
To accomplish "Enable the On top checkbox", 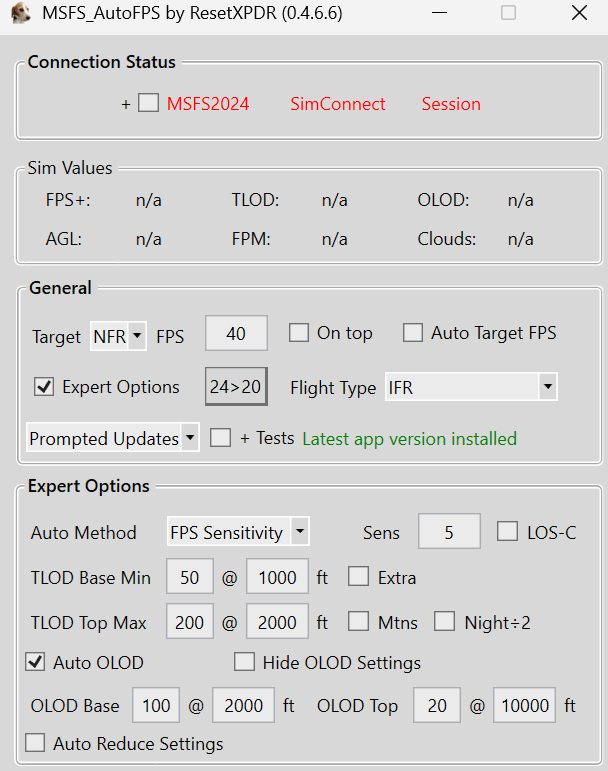I will click(x=299, y=333).
